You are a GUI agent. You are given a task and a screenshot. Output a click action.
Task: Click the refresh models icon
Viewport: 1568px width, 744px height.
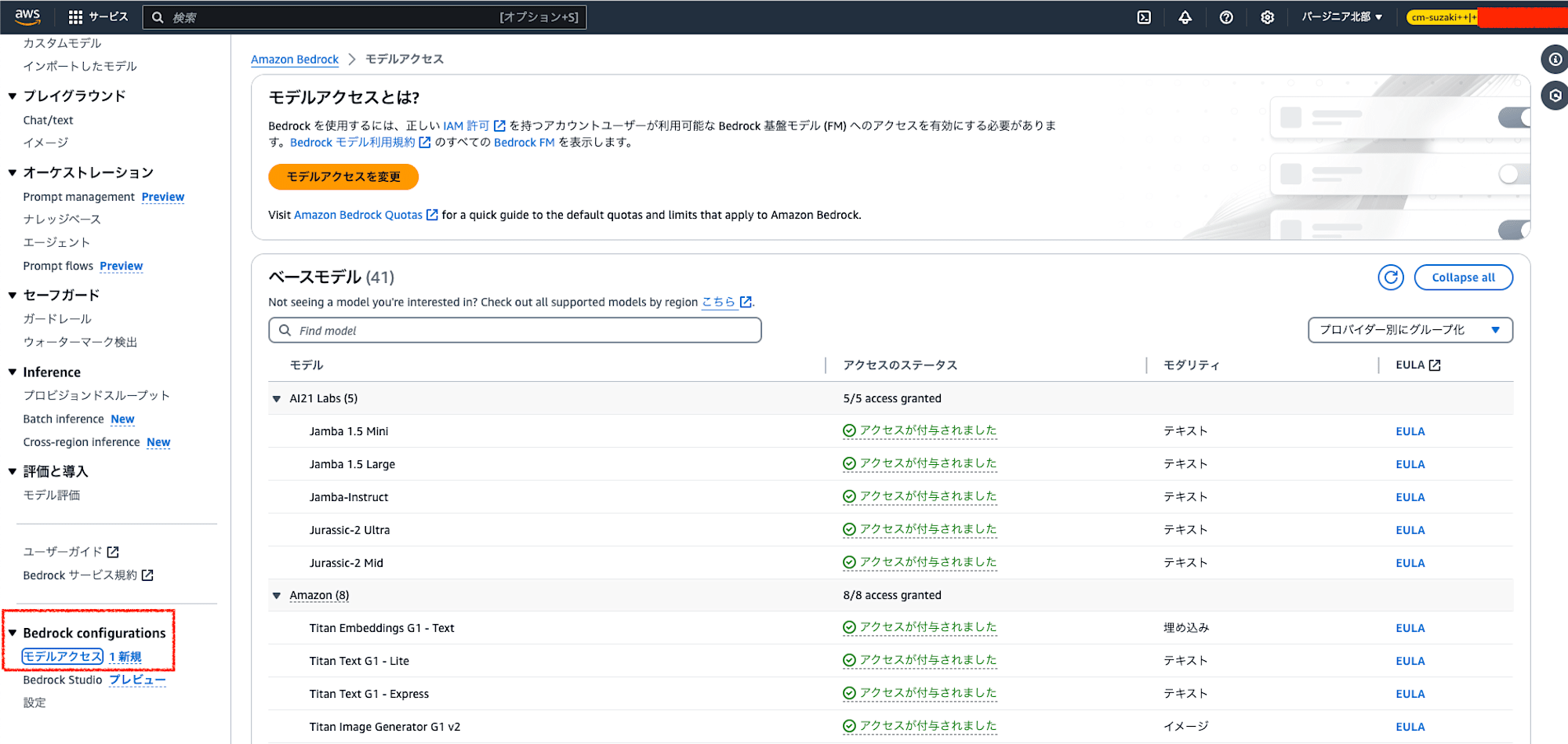coord(1391,278)
